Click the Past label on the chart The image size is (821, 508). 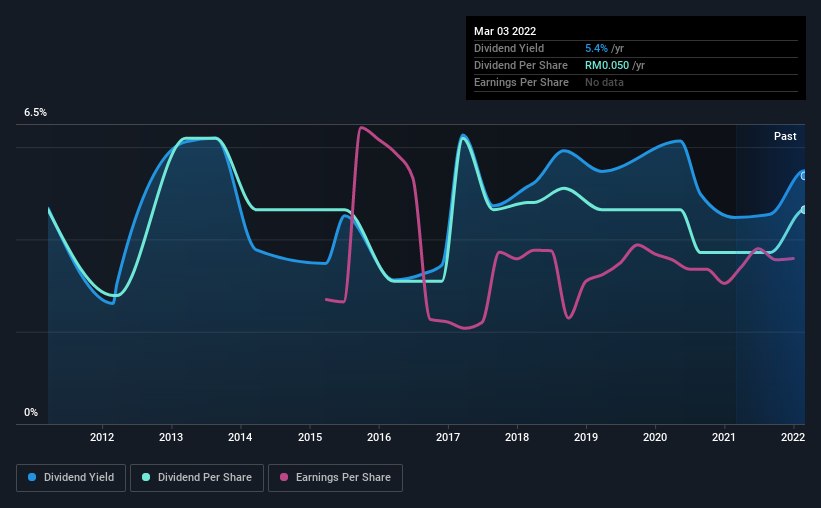[785, 136]
